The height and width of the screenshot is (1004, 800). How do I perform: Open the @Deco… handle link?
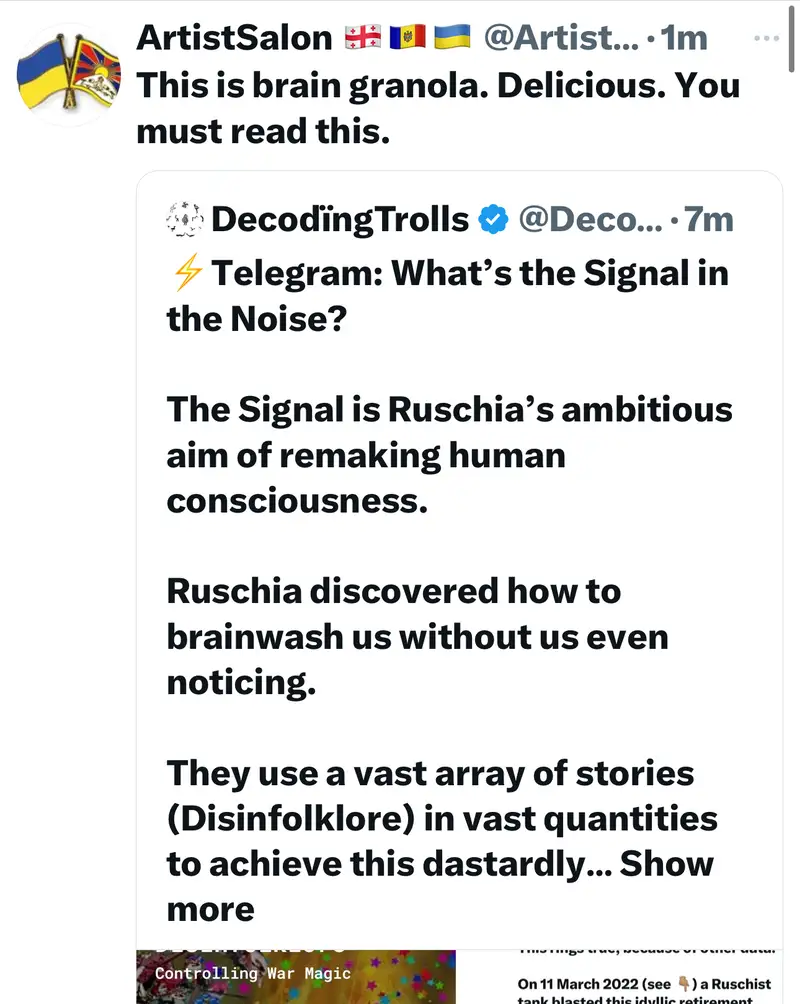coord(590,219)
